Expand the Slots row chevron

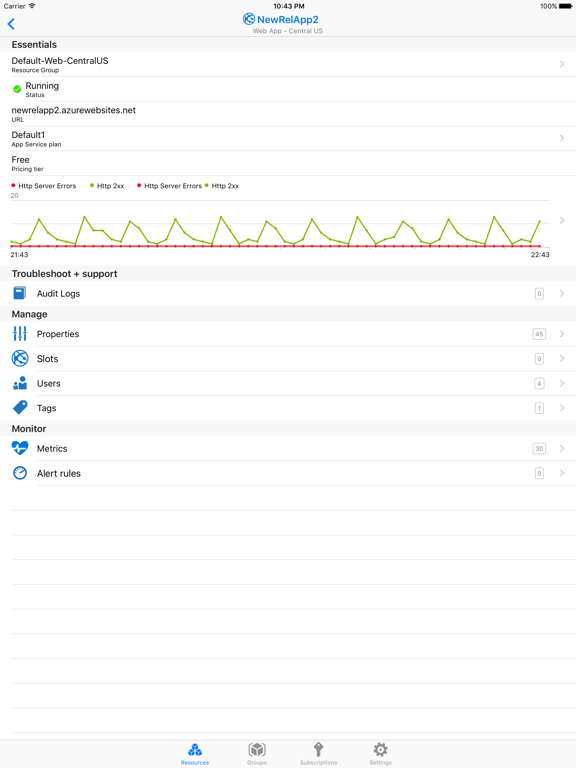coord(562,359)
